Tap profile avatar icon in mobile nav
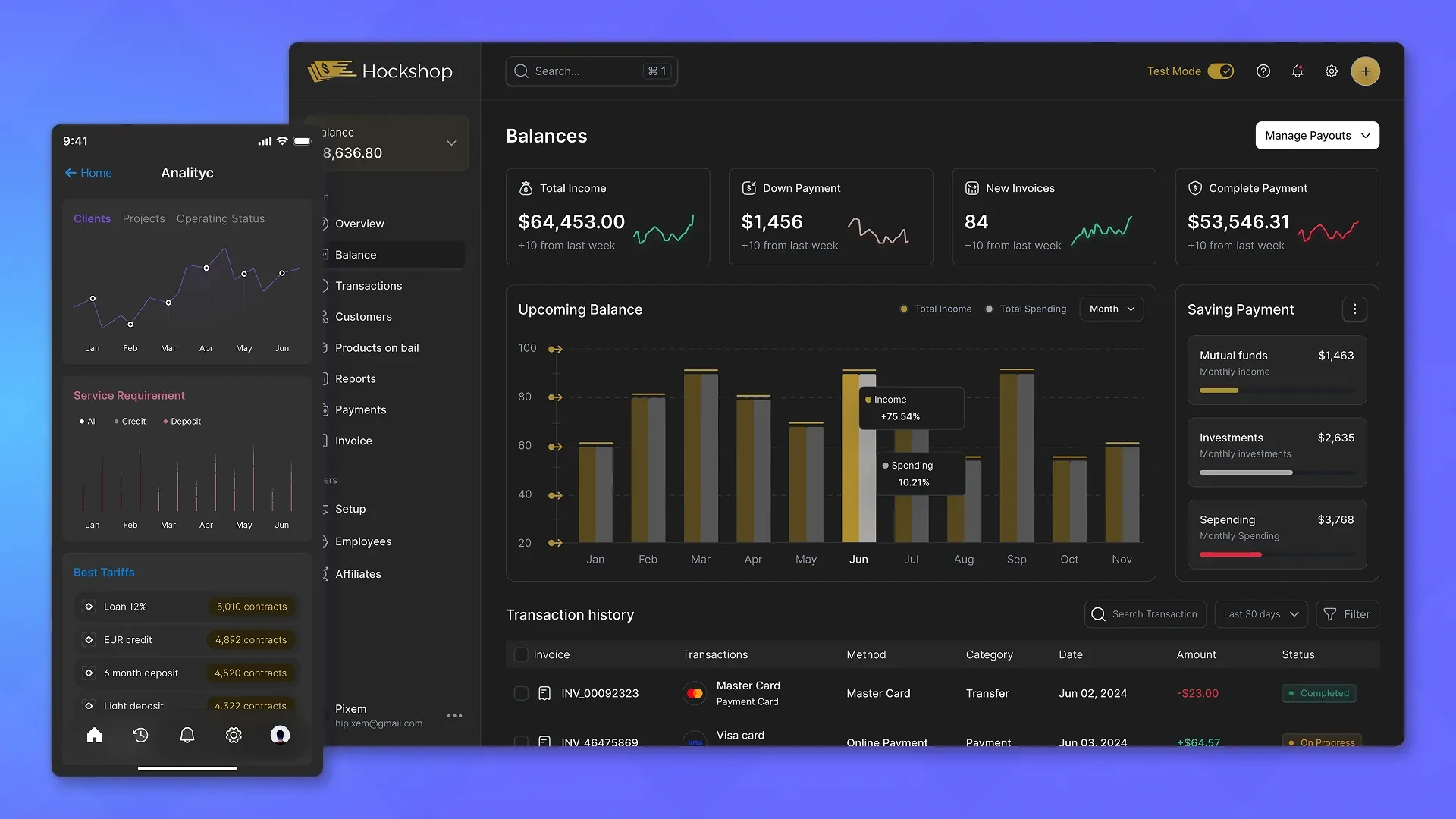 pos(280,735)
